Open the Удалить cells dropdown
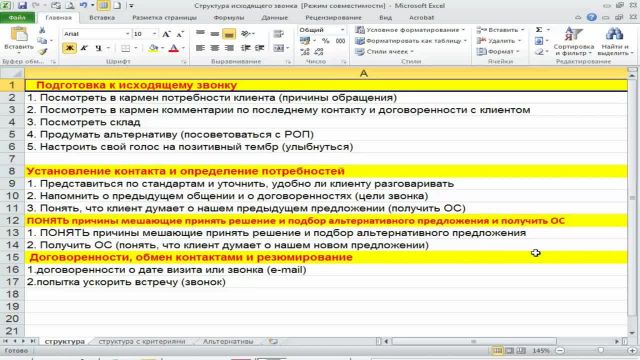Screen dimensions: 640x360 [499, 41]
